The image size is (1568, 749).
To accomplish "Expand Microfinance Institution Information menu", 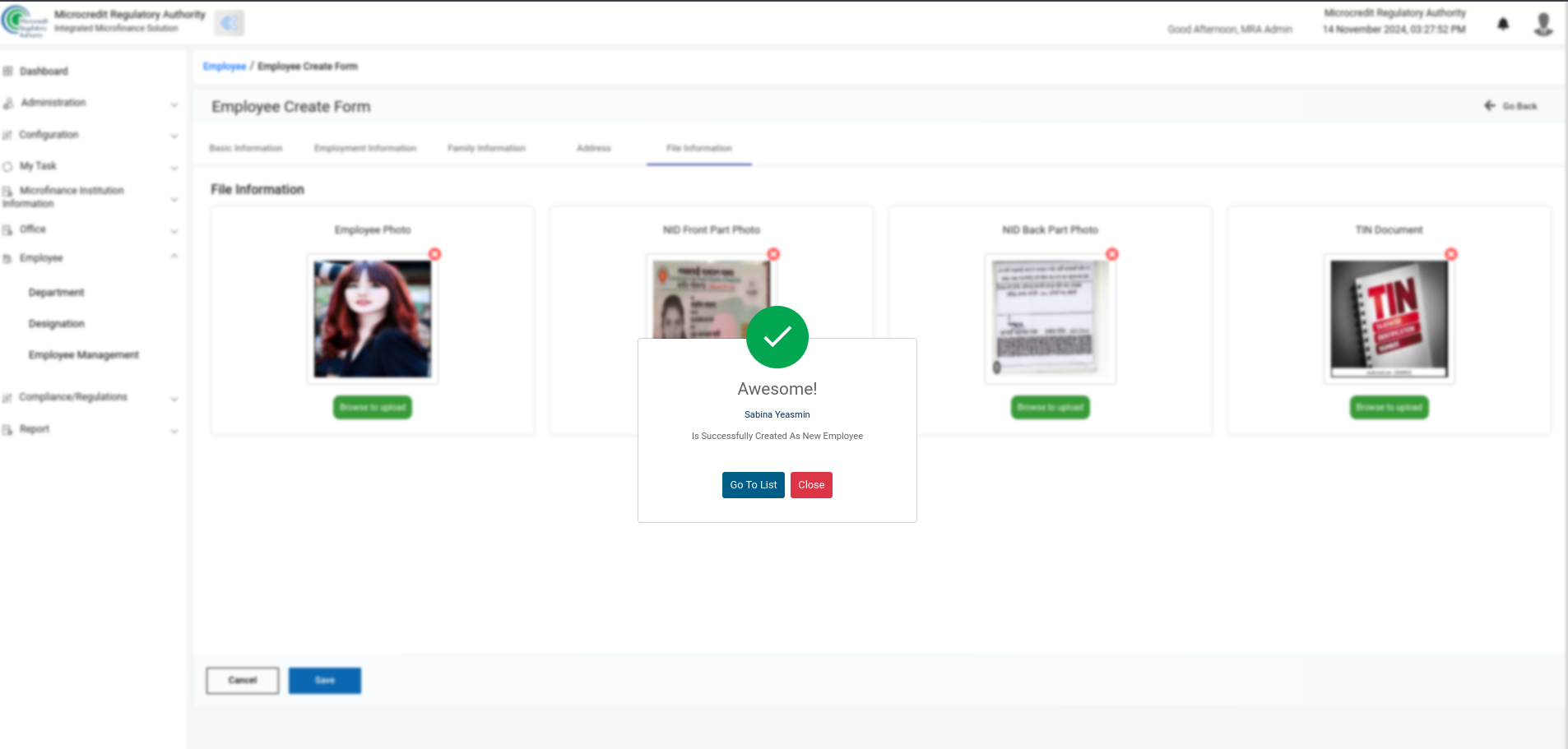I will [x=90, y=197].
